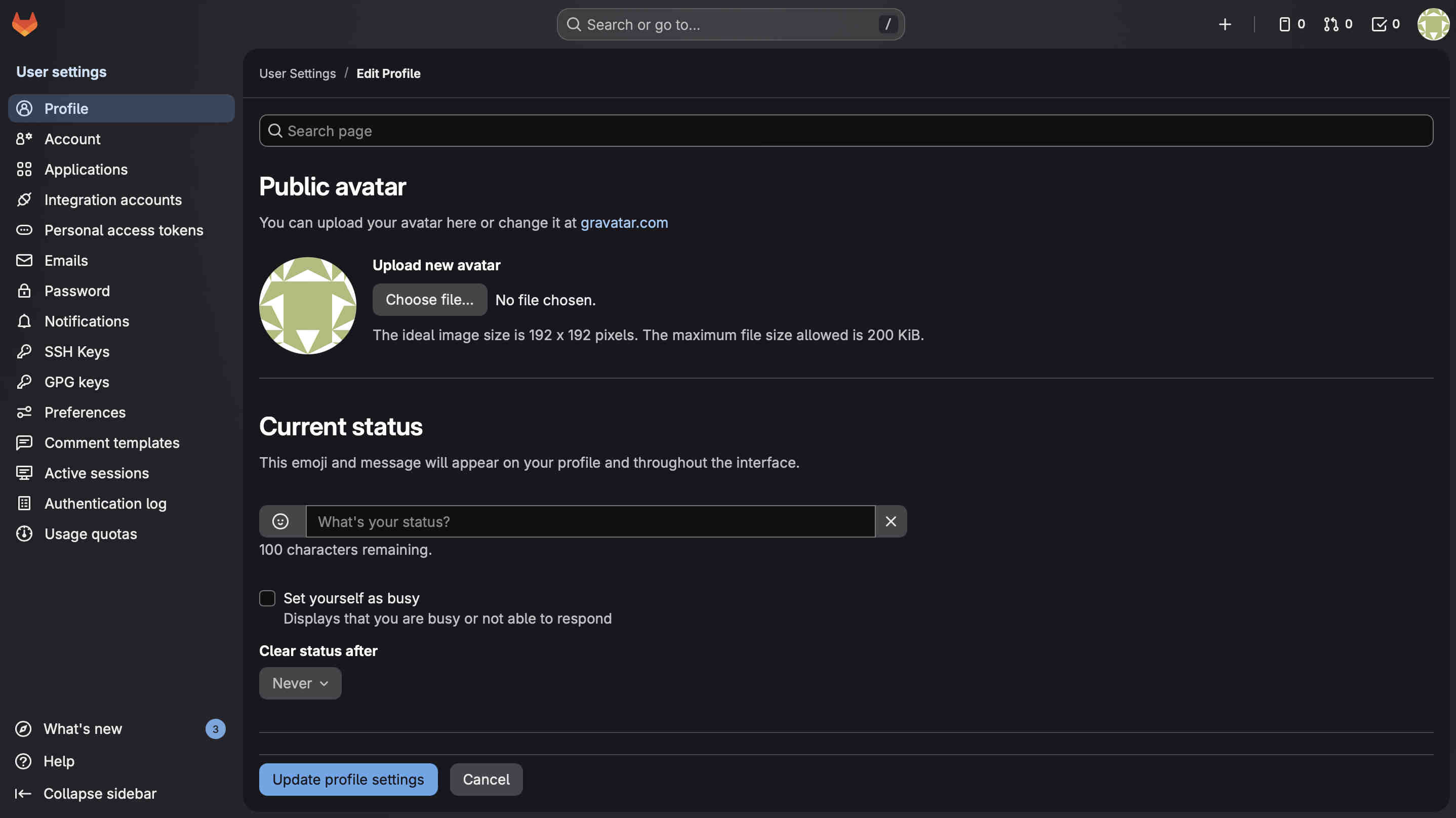
Task: Open user avatar menu in top bar
Action: pos(1433,24)
